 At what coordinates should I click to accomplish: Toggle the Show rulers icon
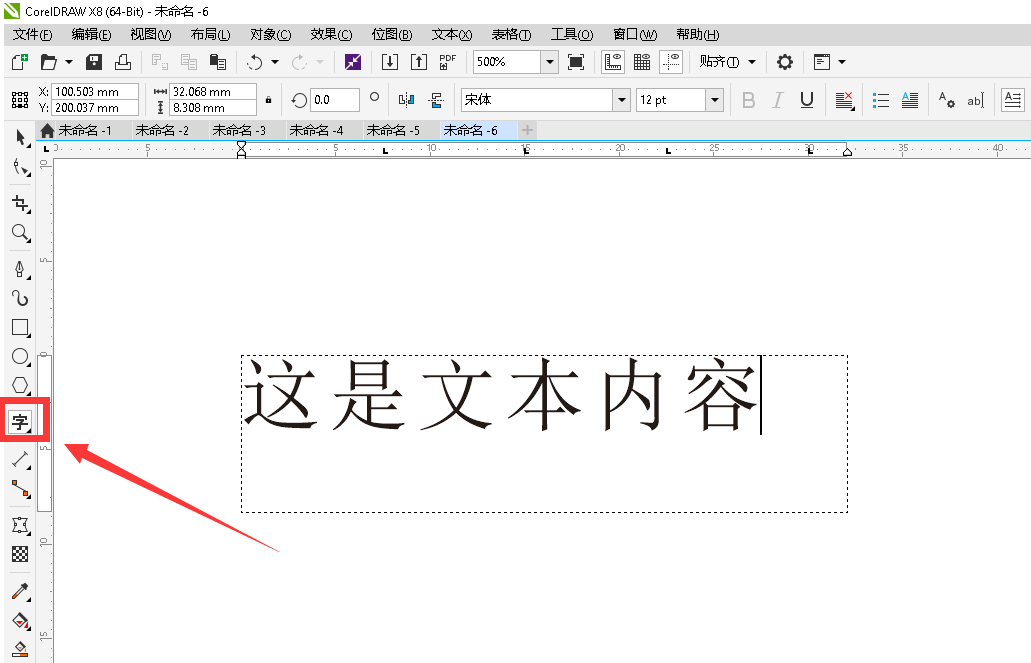613,62
